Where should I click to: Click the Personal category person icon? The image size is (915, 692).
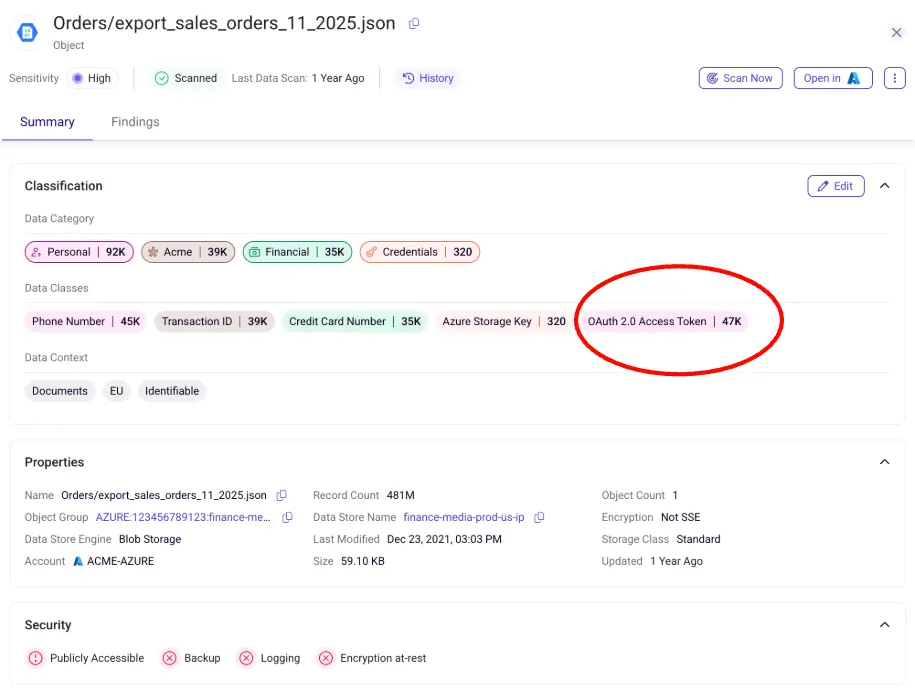(36, 252)
